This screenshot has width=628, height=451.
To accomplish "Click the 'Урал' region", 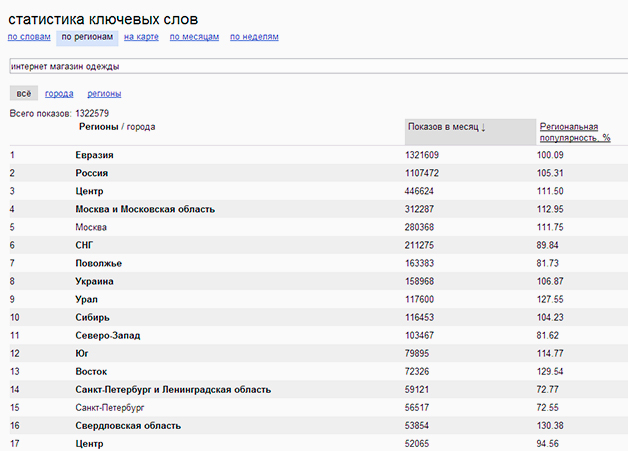I will pos(86,300).
